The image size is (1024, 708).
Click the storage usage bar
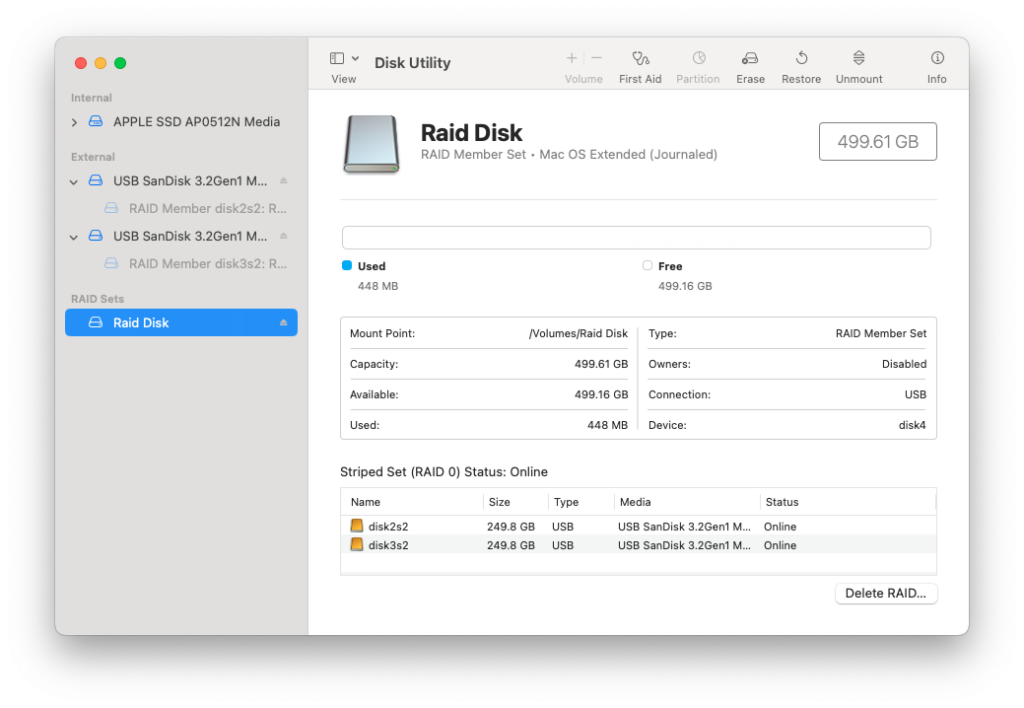636,237
